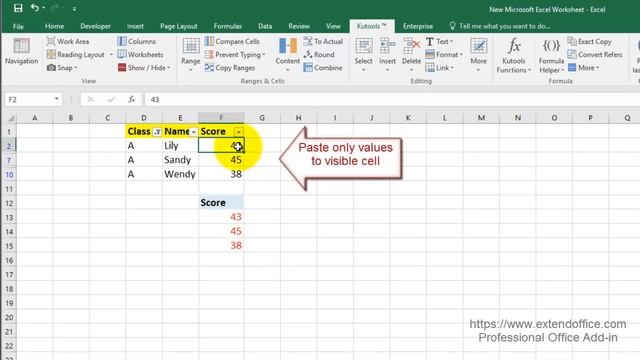640x360 pixels.
Task: Select row 12 header
Action: click(x=9, y=203)
